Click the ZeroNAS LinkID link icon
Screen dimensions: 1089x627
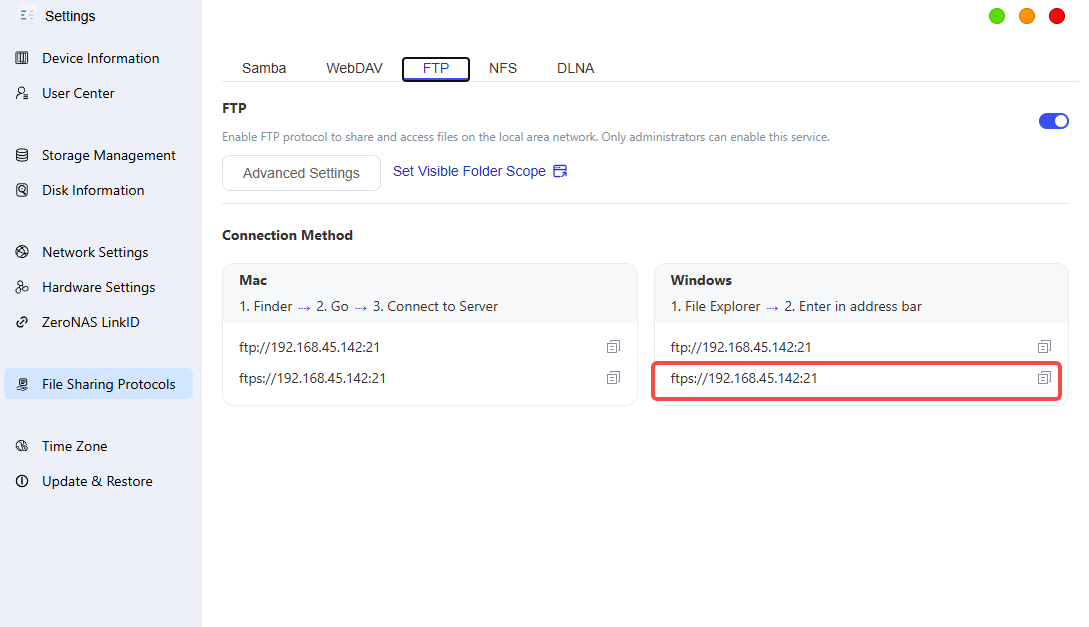tap(22, 322)
